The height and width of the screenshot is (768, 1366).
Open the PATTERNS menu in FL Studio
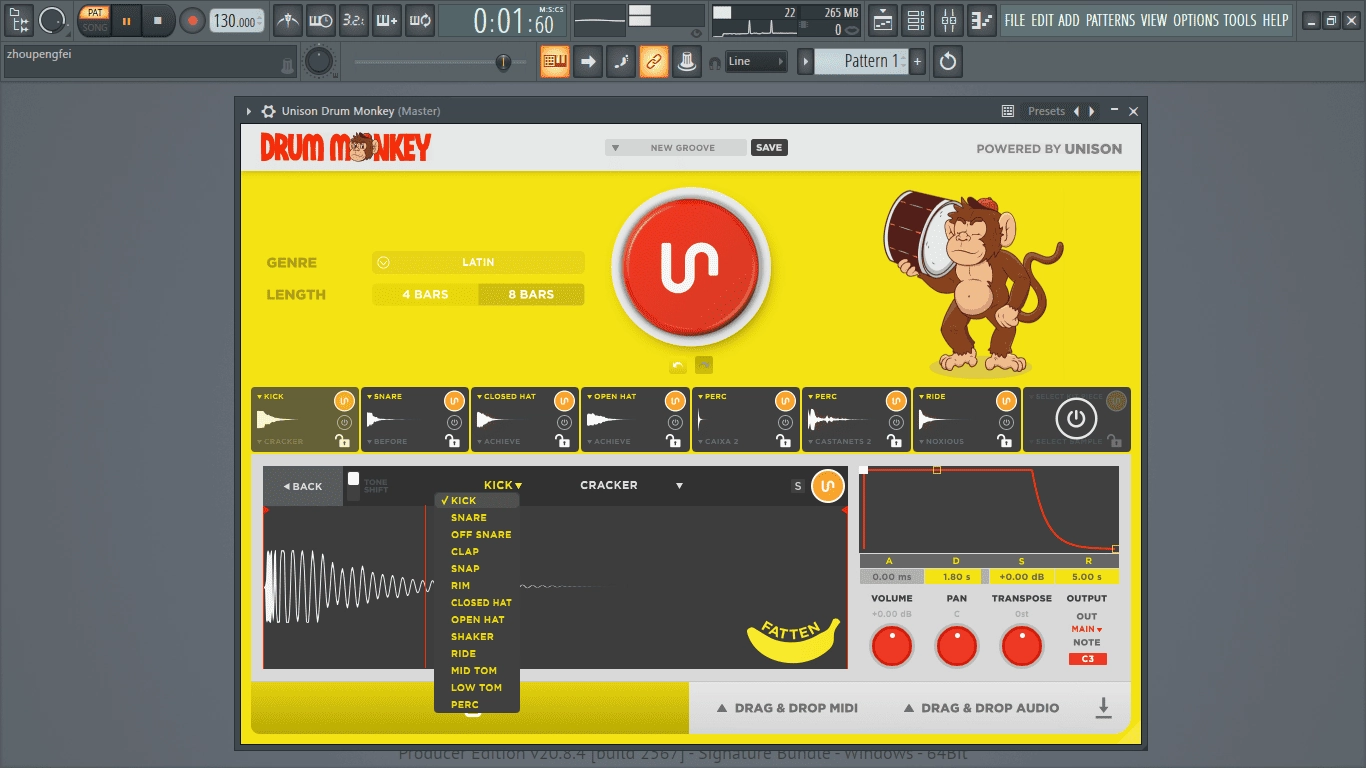coord(1110,20)
